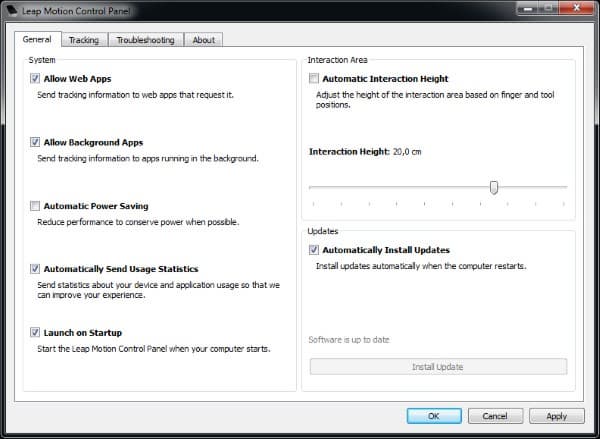Minimize the Leap Motion Control Panel window
This screenshot has height=439, width=600.
click(528, 8)
